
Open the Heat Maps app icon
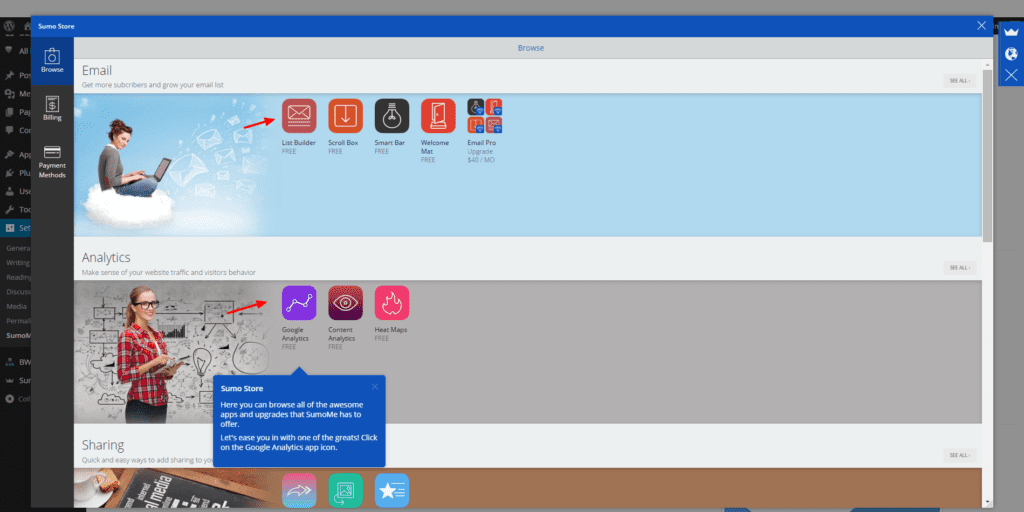point(392,302)
